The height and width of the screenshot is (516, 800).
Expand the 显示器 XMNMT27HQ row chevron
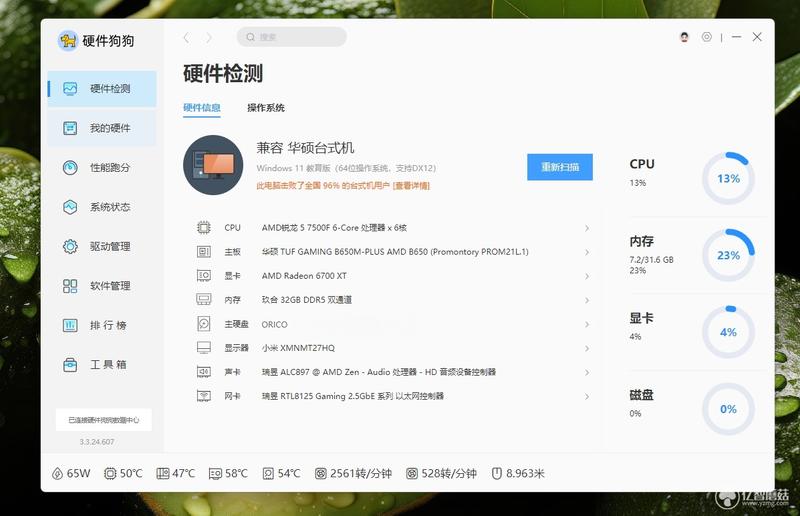click(x=587, y=348)
